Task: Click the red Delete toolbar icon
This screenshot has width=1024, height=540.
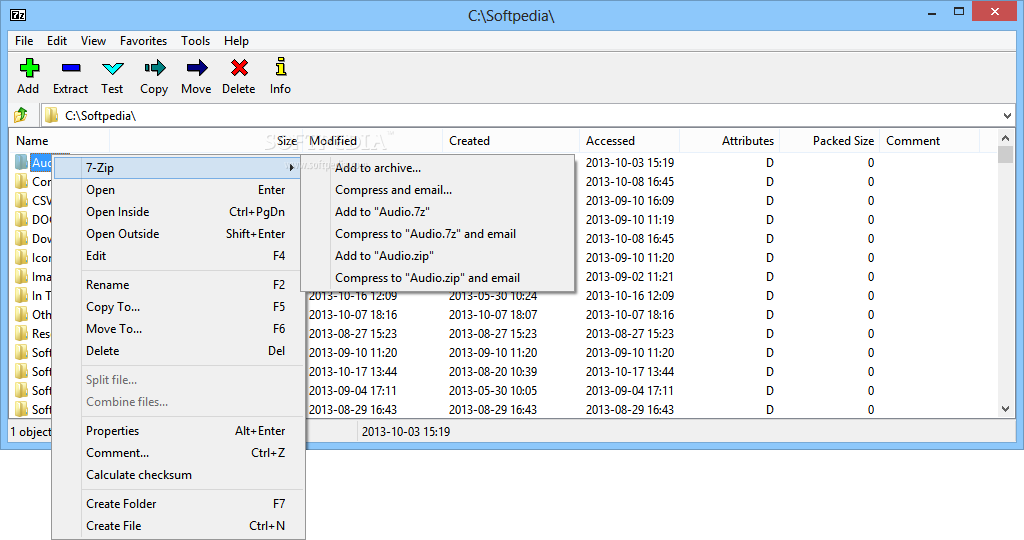Action: (239, 68)
